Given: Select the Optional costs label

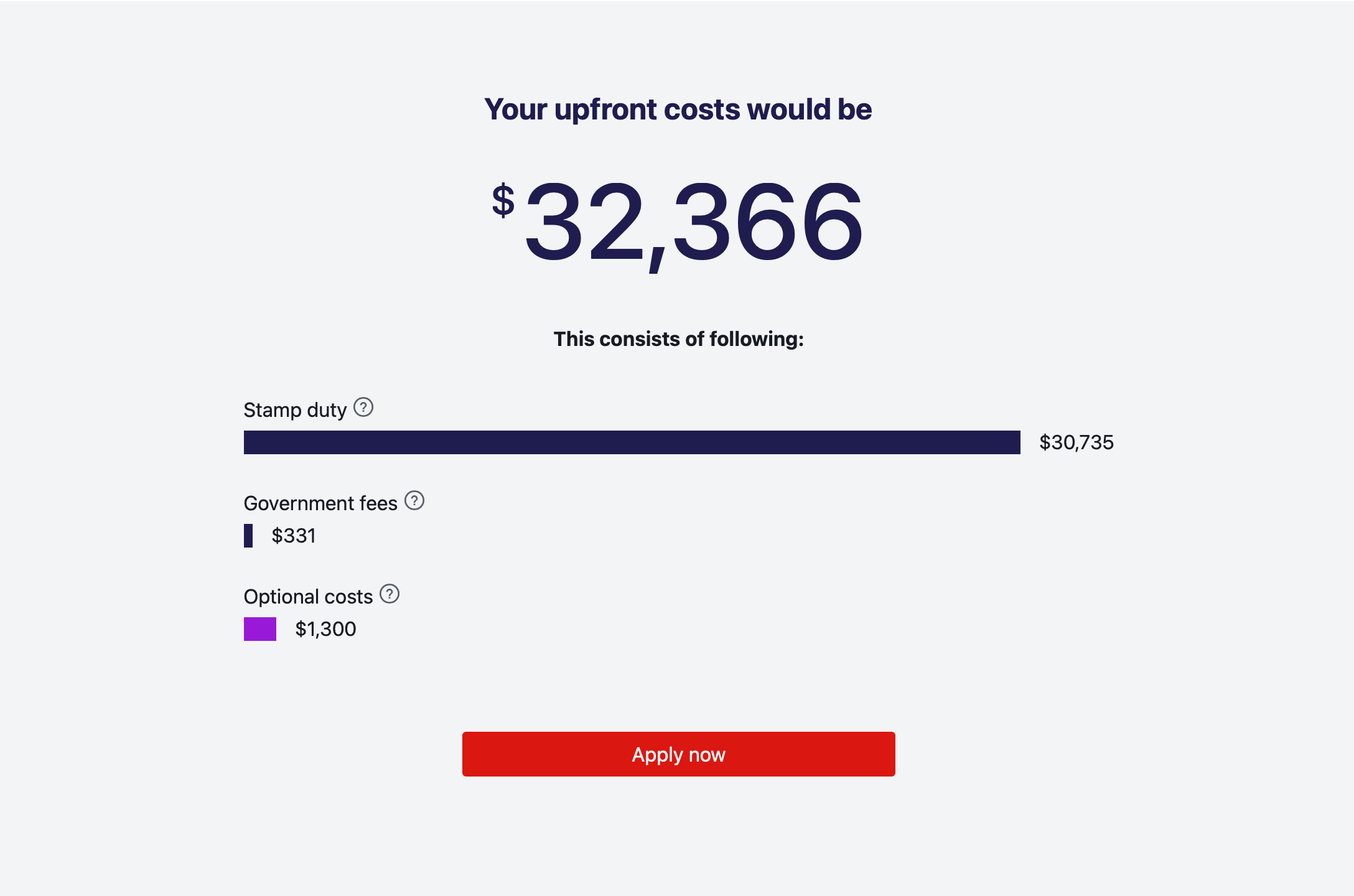Looking at the screenshot, I should (x=308, y=597).
